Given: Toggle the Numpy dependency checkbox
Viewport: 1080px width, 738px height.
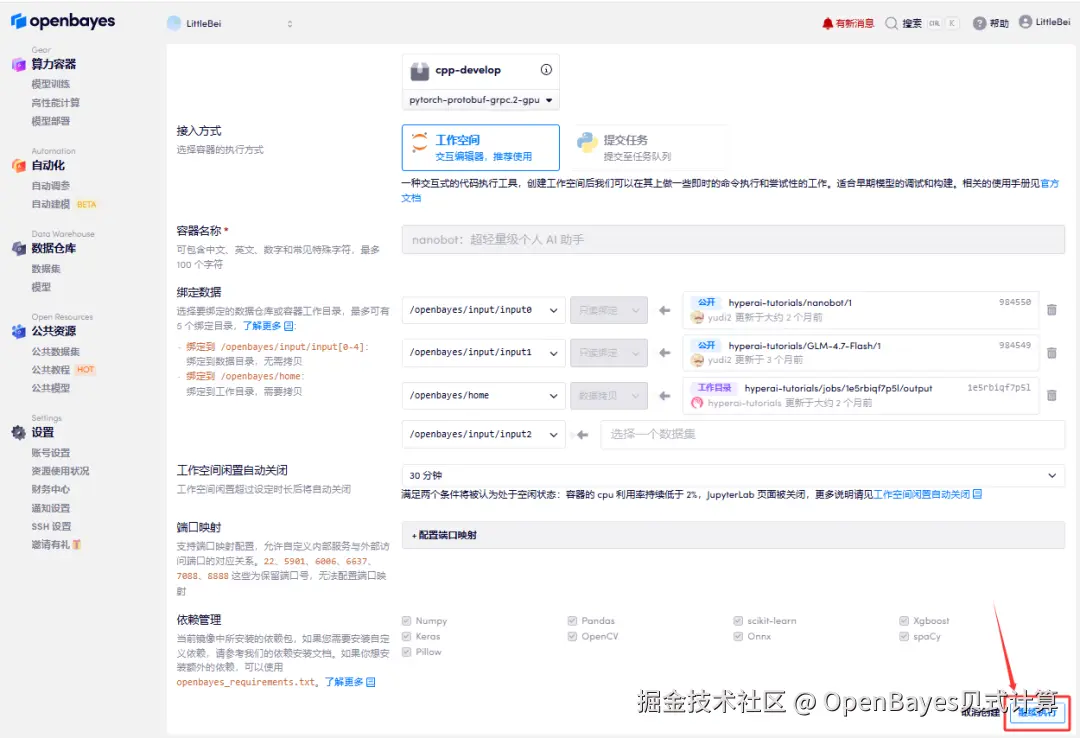Looking at the screenshot, I should pyautogui.click(x=406, y=621).
